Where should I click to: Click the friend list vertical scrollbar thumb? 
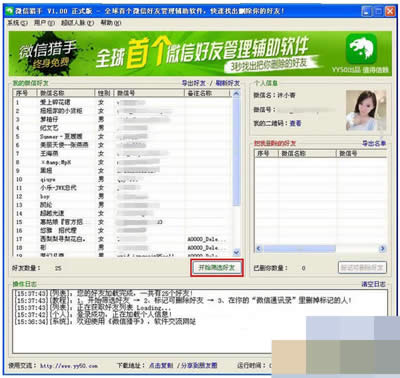click(236, 152)
